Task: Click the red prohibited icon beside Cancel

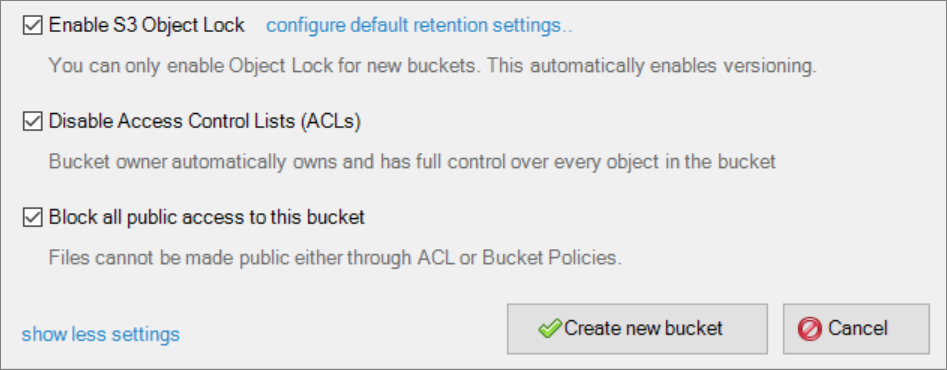Action: click(809, 329)
